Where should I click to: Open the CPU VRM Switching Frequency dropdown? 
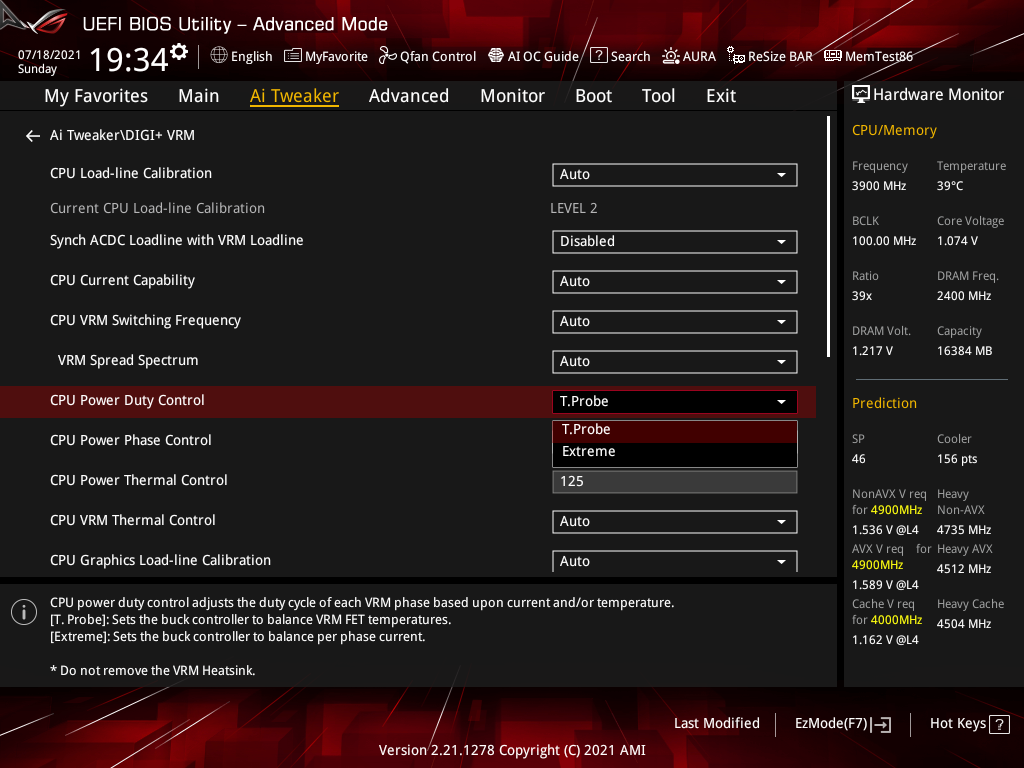pyautogui.click(x=674, y=321)
